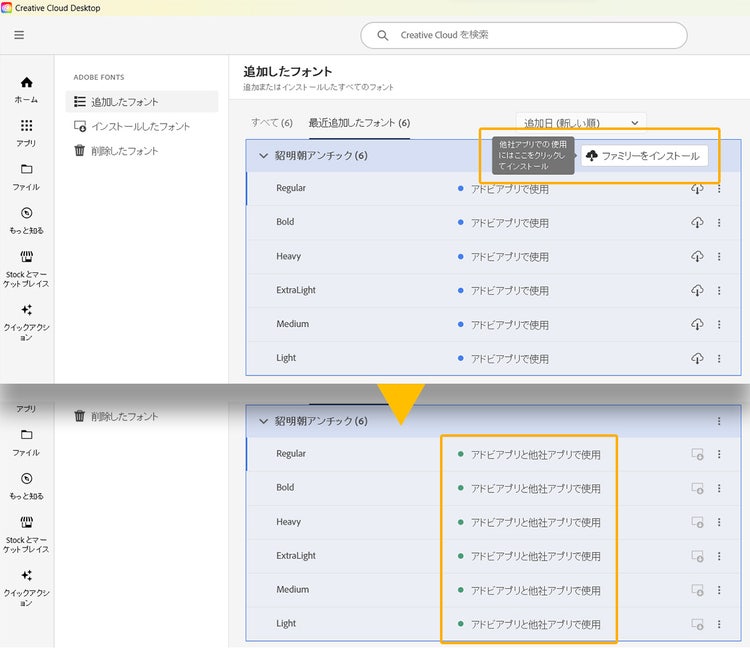Open more options for Heavy in lower list
Viewport: 750px width, 648px height.
point(719,522)
